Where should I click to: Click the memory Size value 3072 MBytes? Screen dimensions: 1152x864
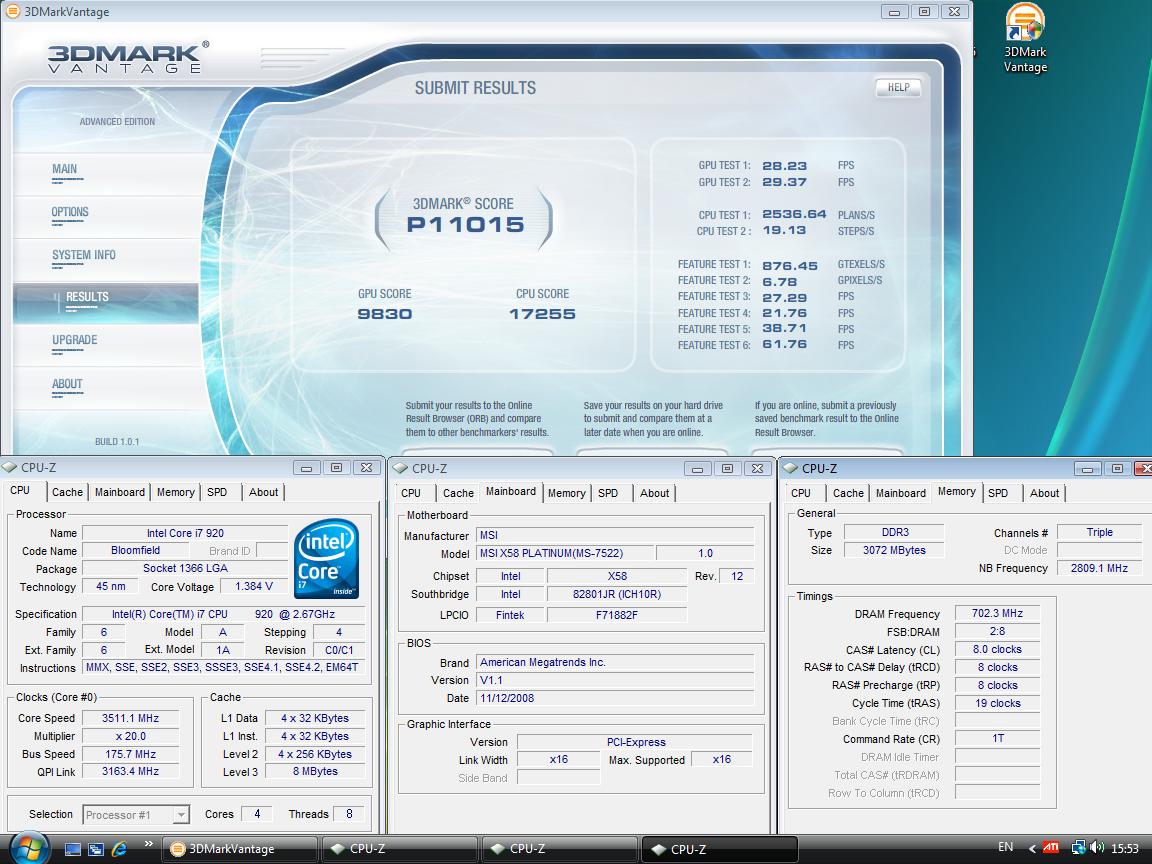894,550
